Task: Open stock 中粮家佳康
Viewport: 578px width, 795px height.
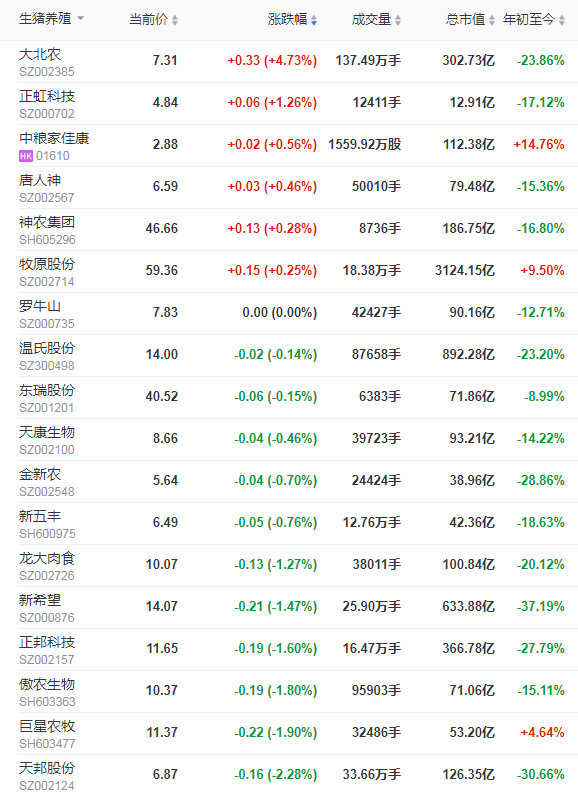Action: [x=54, y=138]
